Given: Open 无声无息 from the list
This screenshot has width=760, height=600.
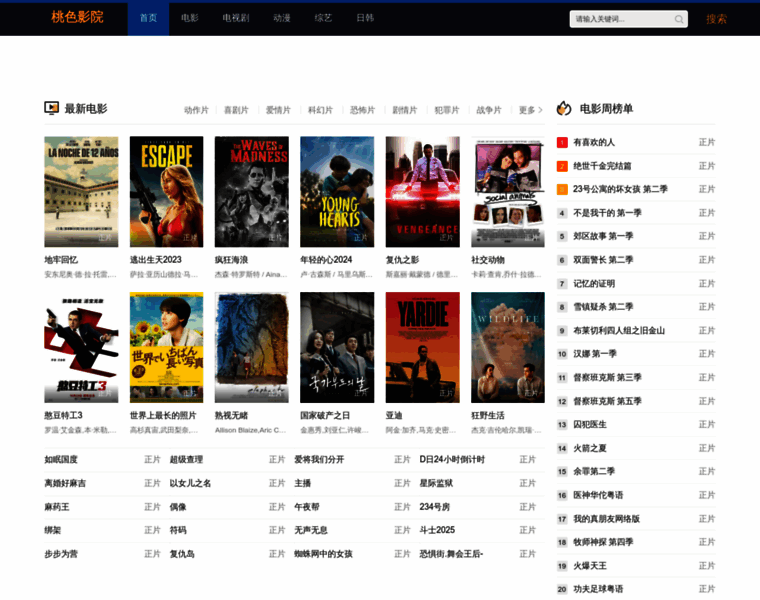Looking at the screenshot, I should pos(311,530).
